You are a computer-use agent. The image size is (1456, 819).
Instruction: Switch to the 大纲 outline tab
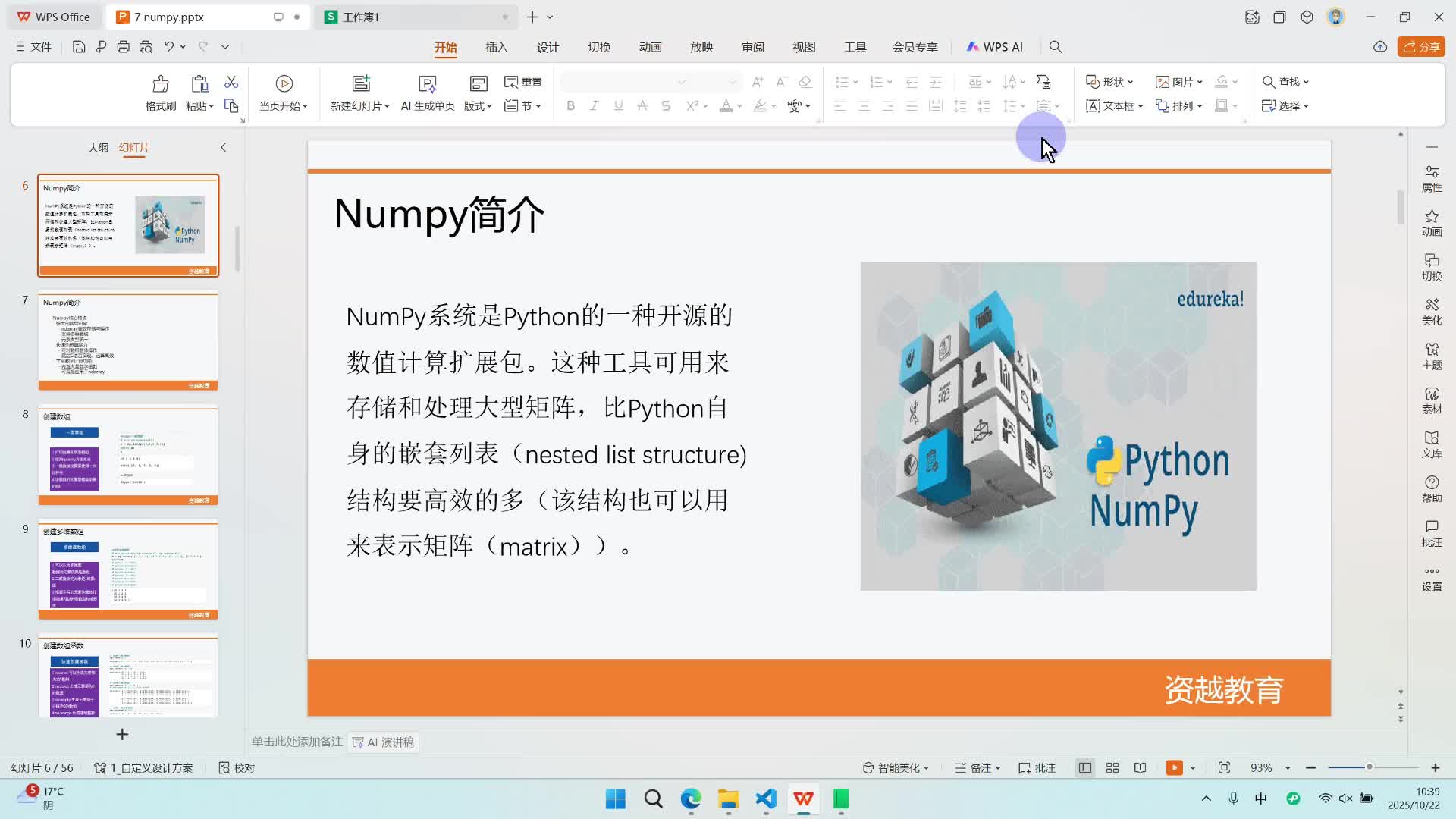pyautogui.click(x=98, y=147)
